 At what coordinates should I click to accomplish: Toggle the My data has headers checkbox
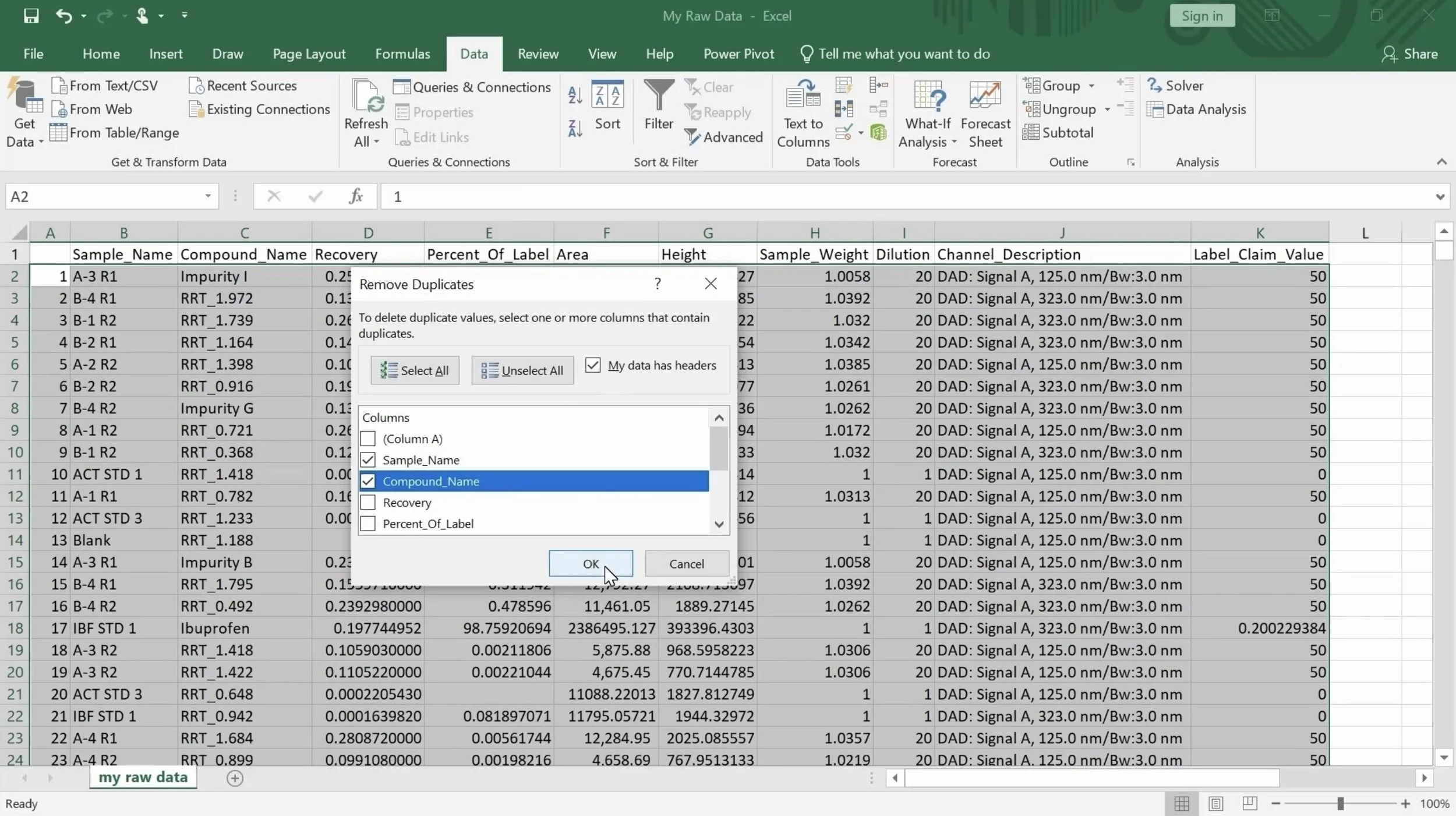[593, 365]
